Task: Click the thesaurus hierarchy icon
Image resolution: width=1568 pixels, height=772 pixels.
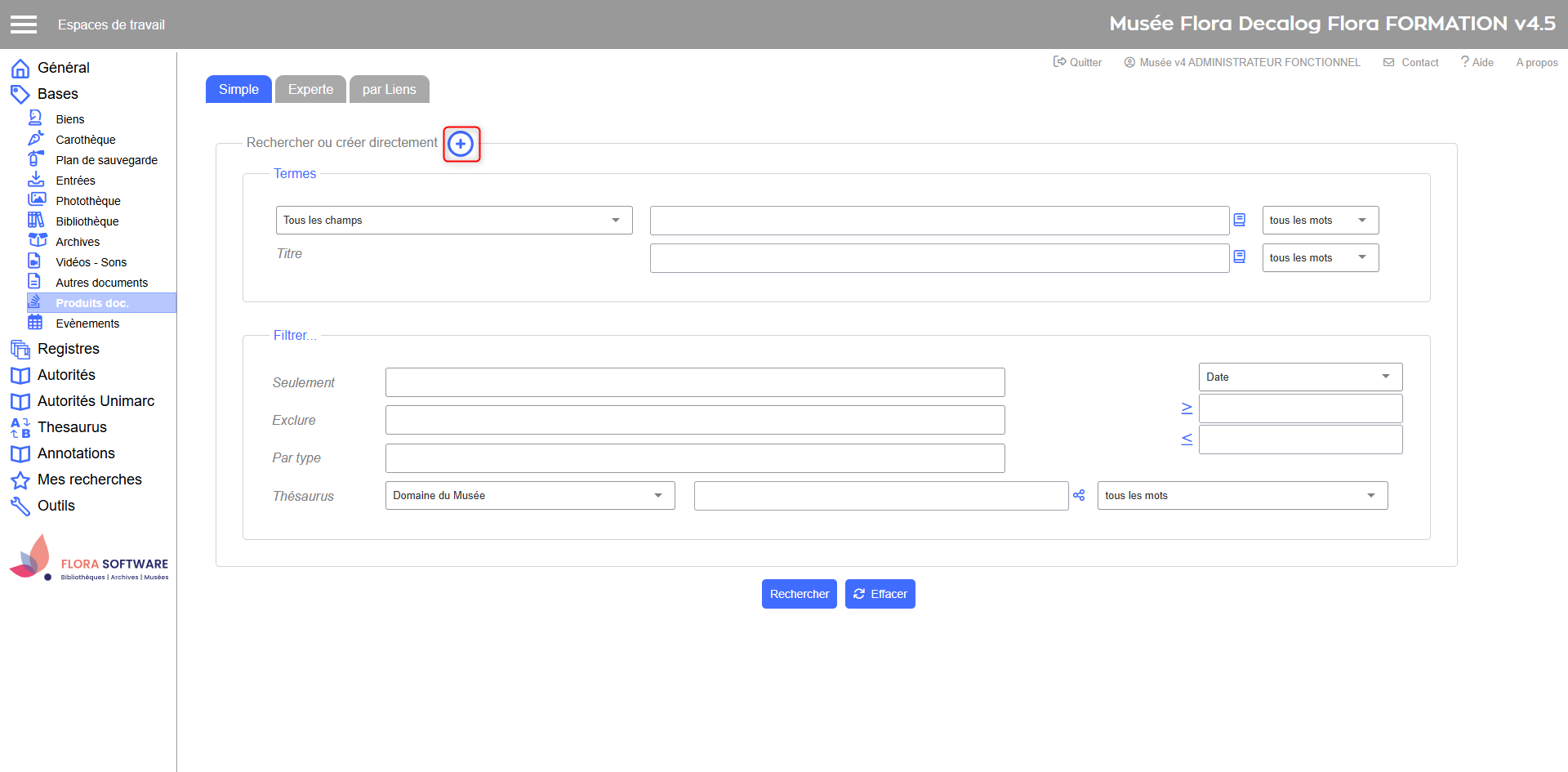Action: tap(1079, 496)
